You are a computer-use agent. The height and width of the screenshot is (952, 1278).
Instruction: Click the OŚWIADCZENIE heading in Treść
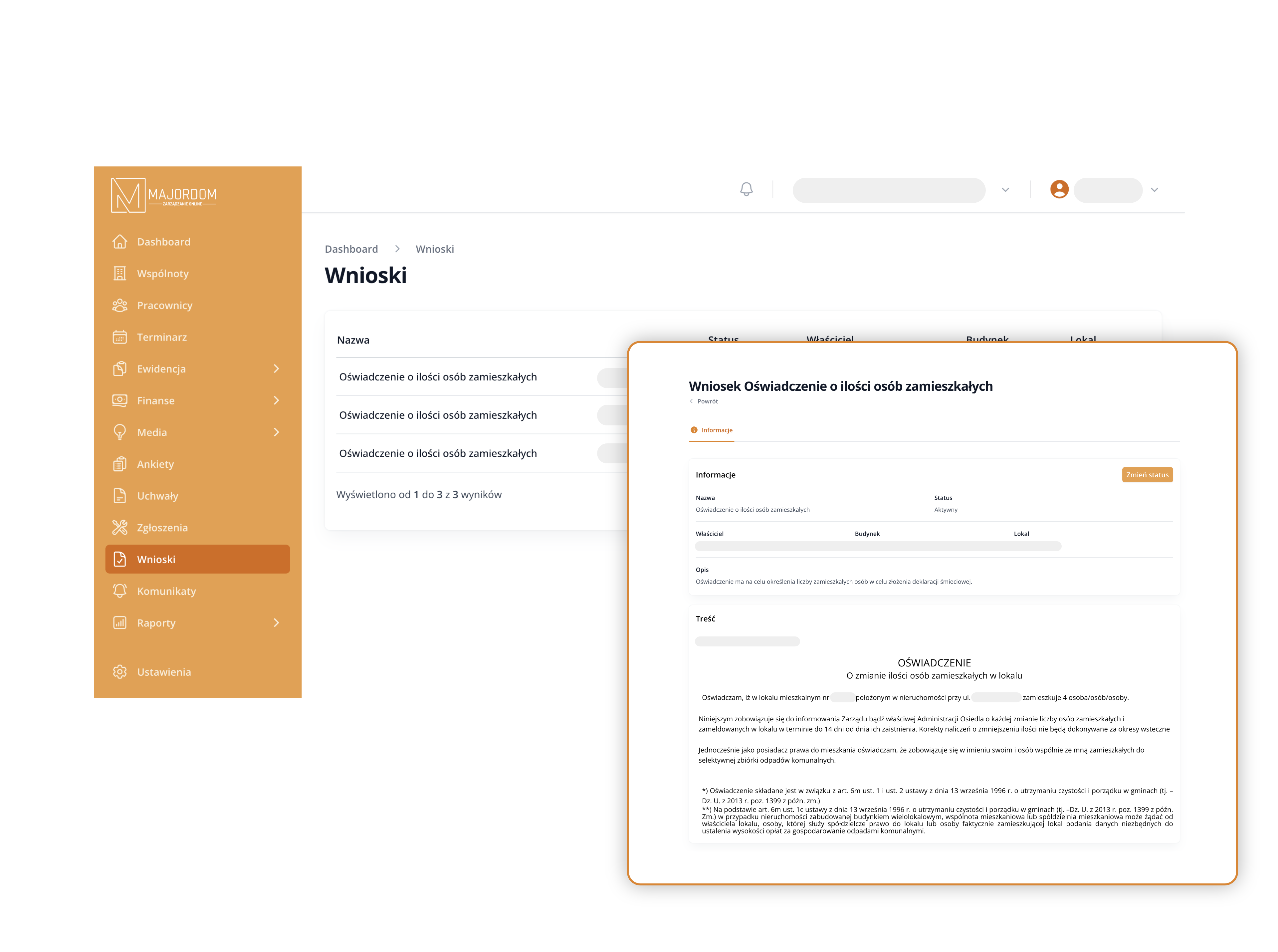point(934,662)
